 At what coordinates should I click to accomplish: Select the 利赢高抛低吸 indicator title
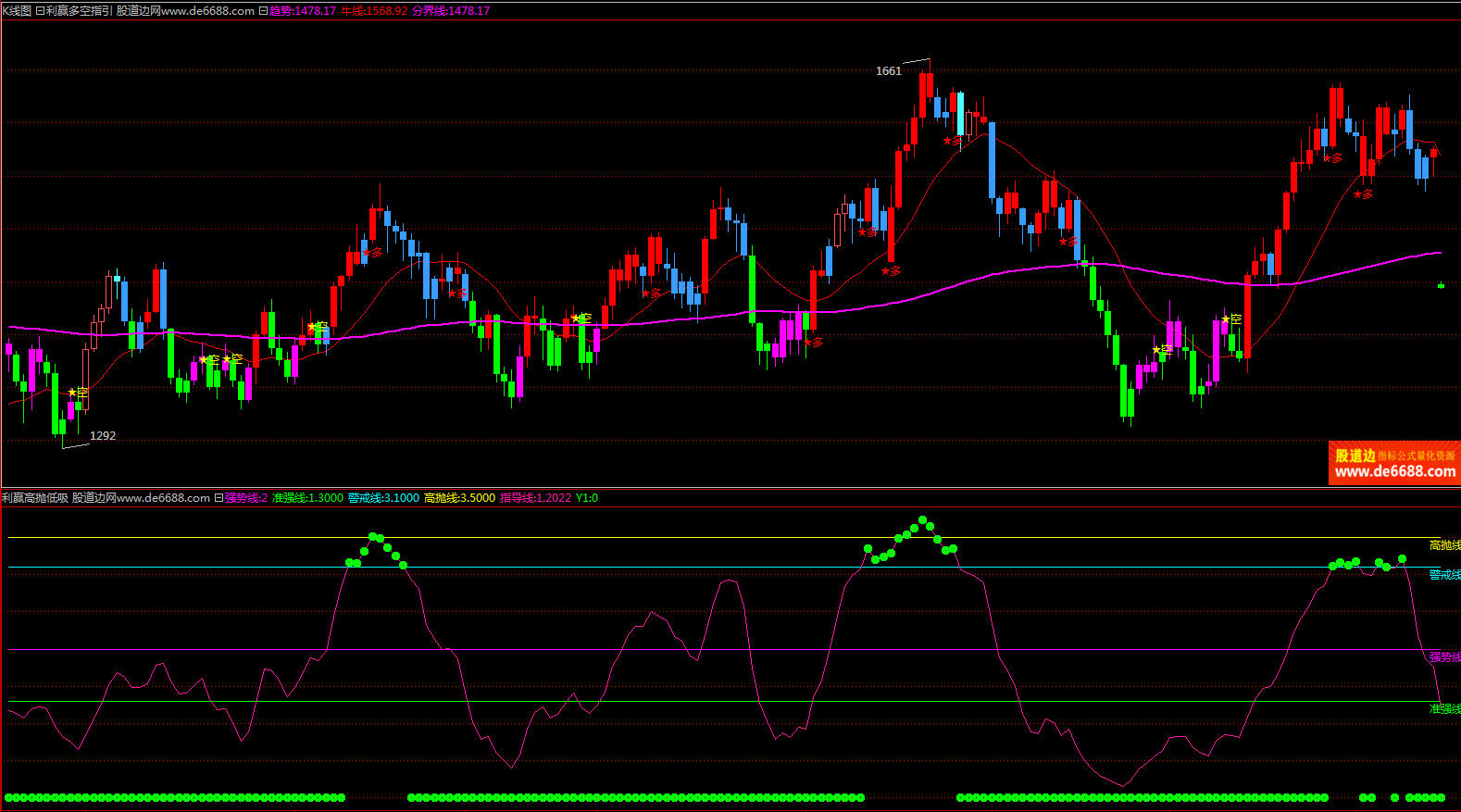(x=35, y=498)
